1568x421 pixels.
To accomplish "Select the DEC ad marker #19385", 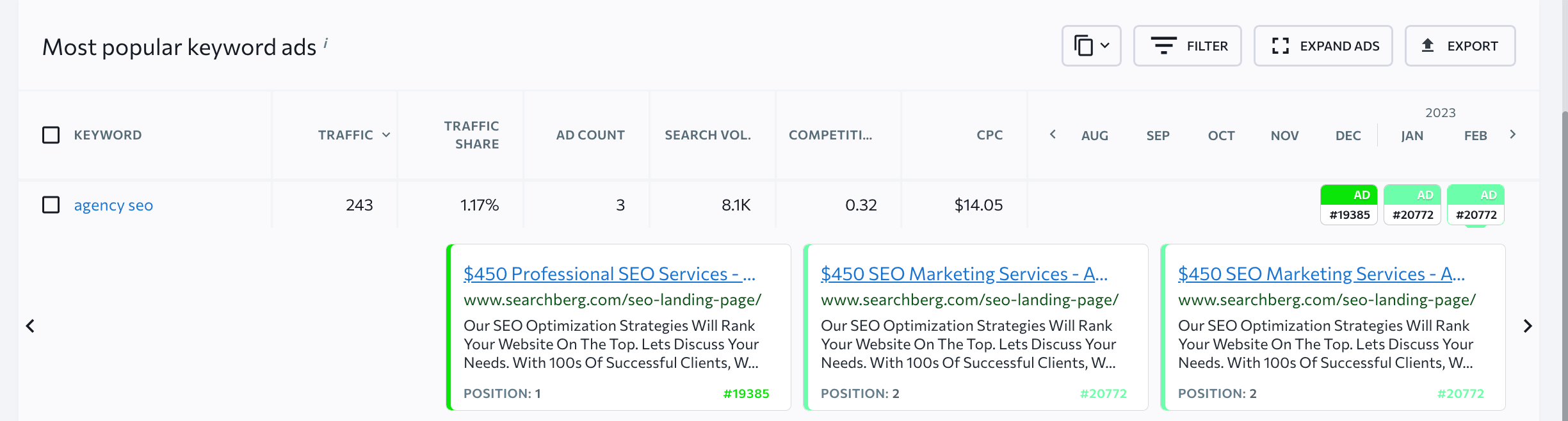I will click(x=1348, y=205).
